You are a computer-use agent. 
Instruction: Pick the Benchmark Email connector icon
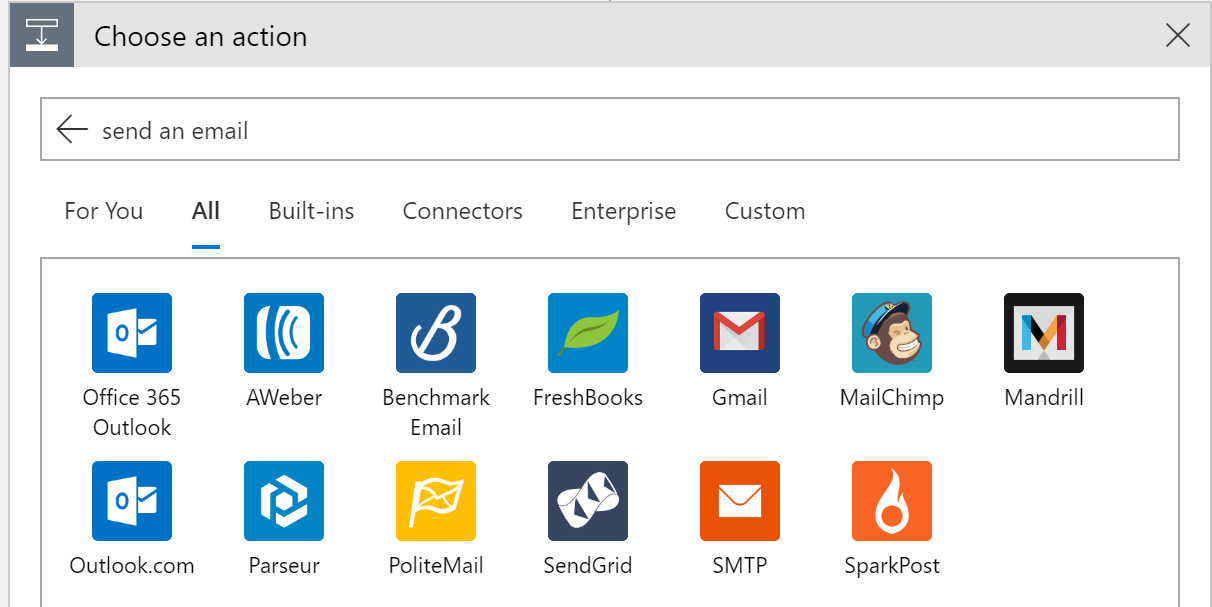[x=436, y=333]
